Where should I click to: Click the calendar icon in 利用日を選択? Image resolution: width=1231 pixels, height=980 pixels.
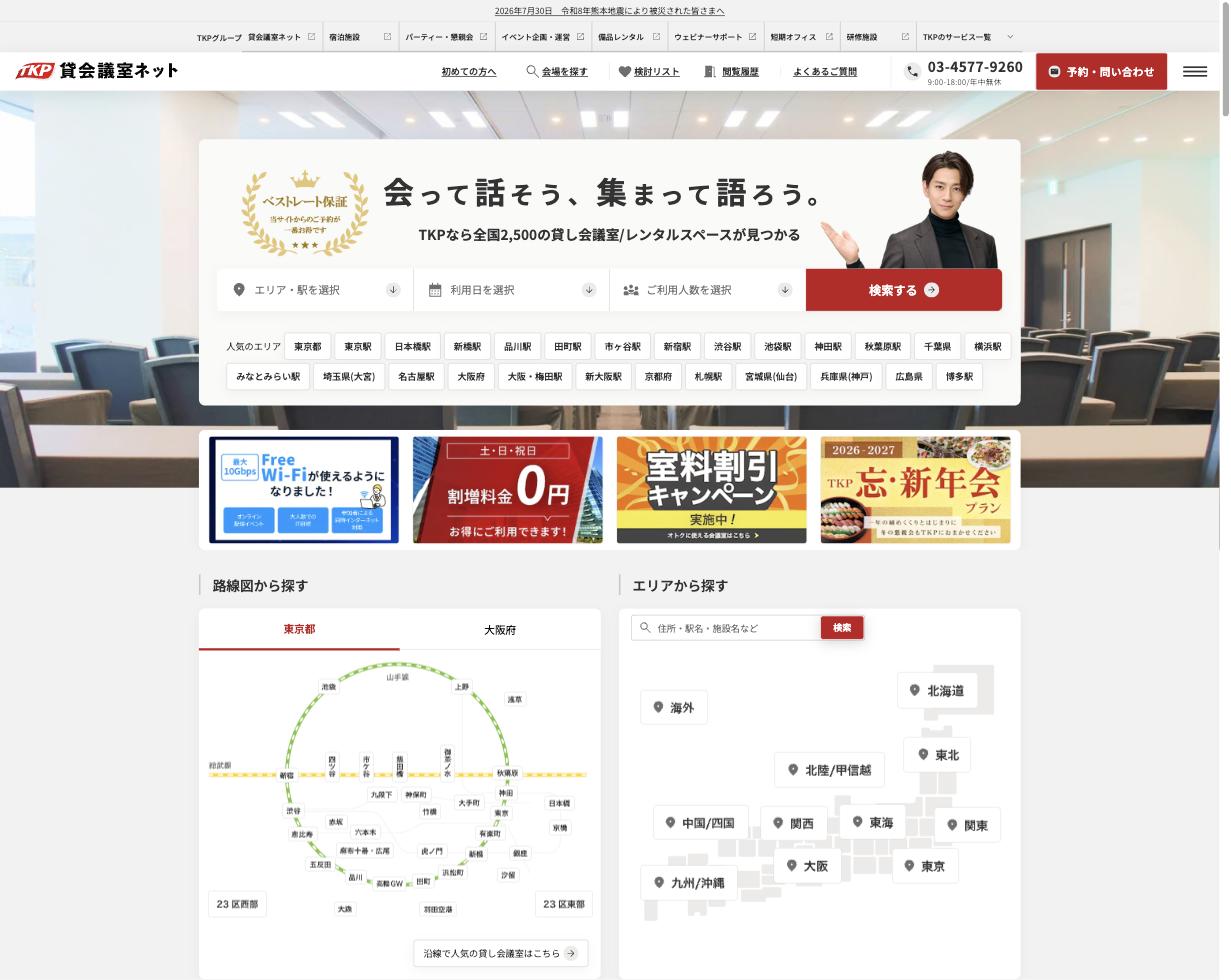tap(435, 290)
